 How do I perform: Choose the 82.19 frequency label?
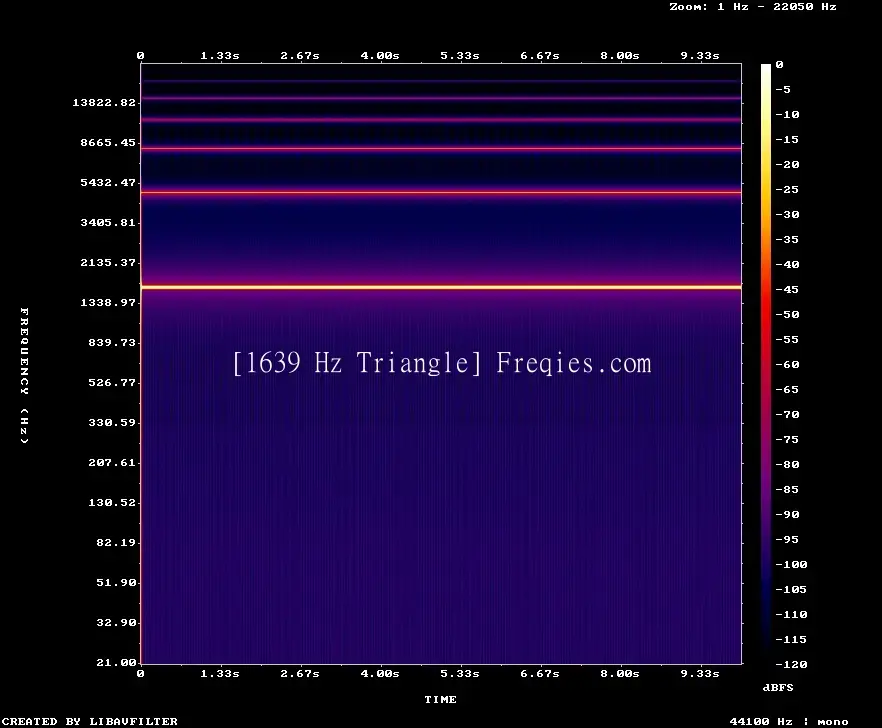[x=116, y=542]
